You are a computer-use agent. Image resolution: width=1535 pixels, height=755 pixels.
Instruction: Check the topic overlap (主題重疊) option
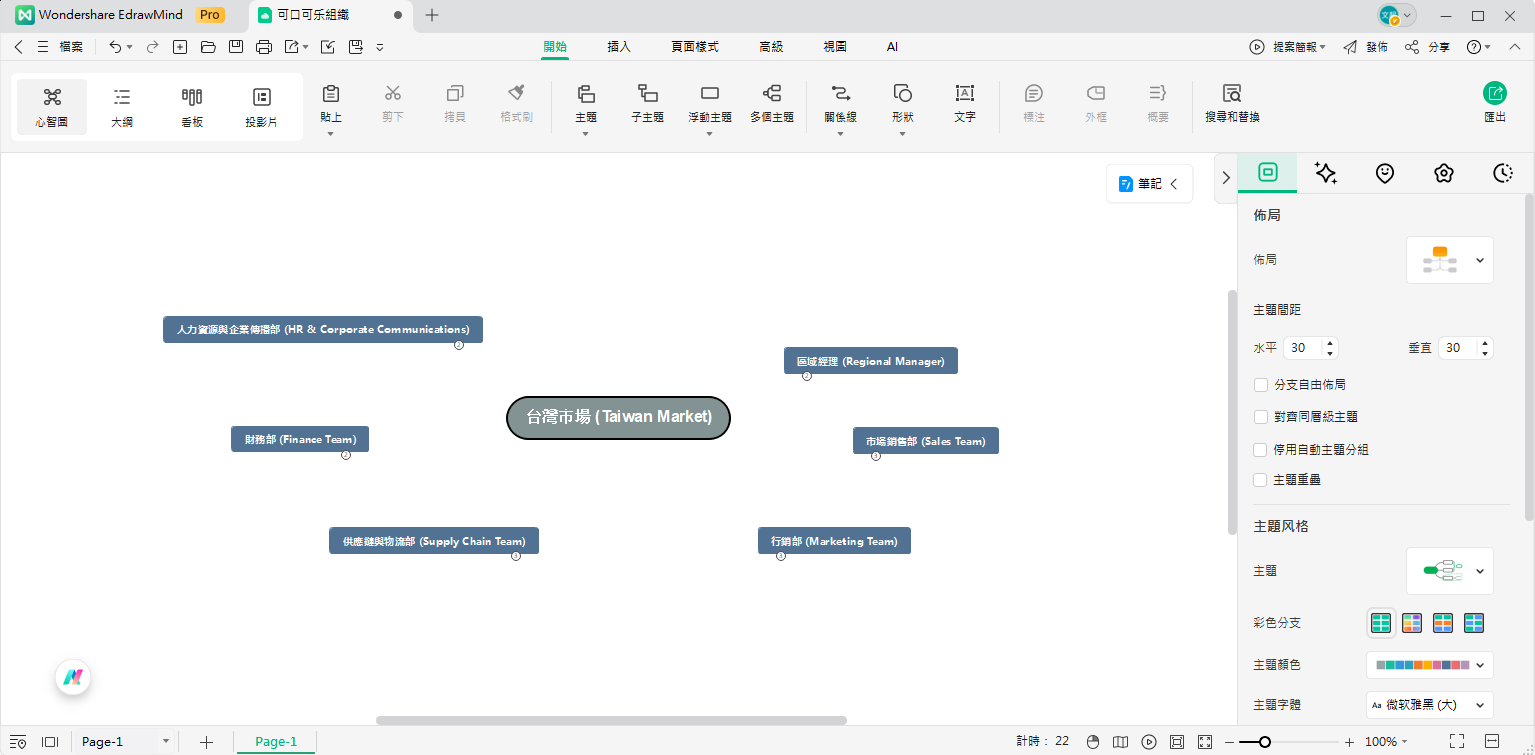click(1261, 480)
